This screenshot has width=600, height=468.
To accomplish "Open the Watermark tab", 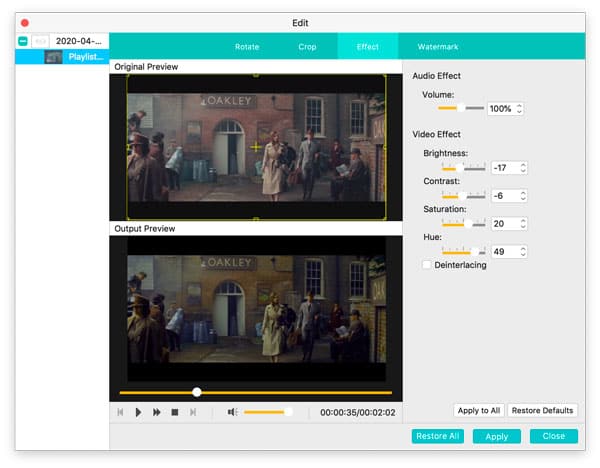I will 438,47.
